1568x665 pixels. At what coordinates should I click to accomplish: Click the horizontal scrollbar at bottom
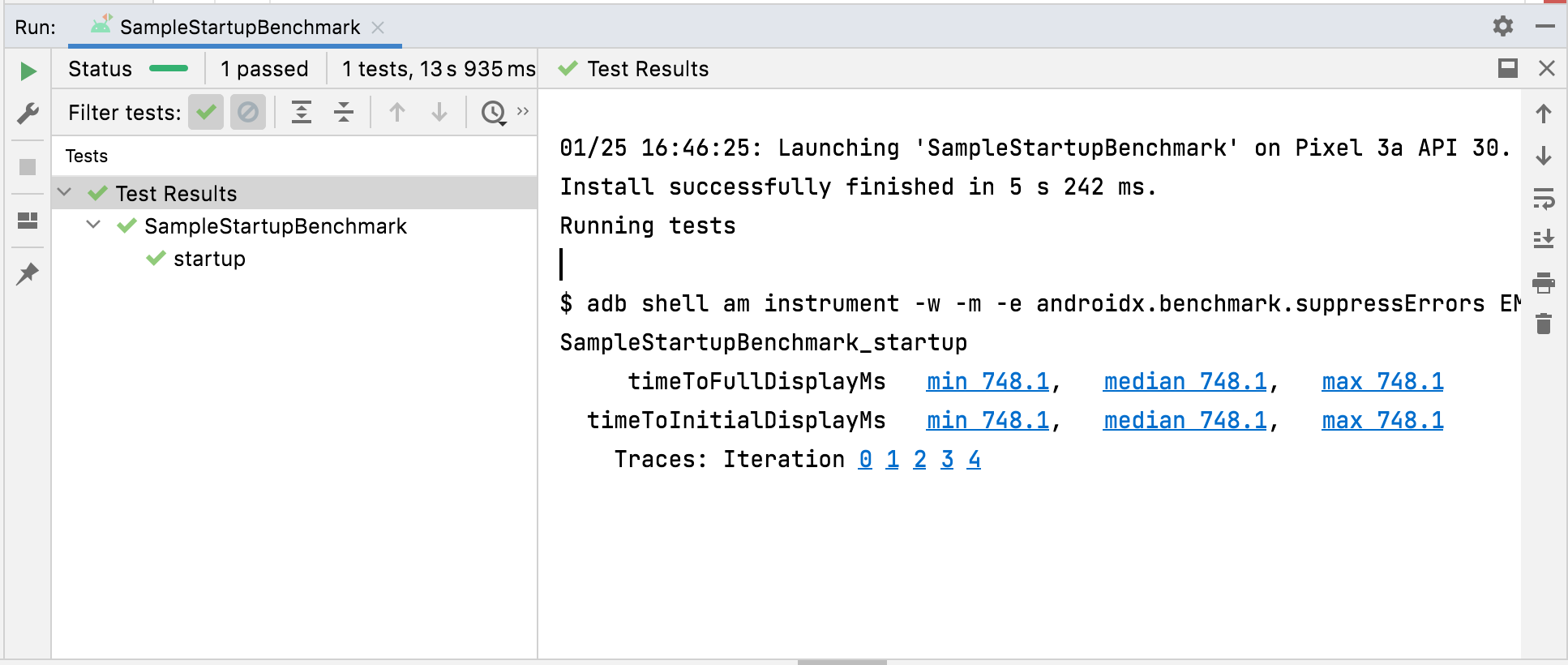842,662
